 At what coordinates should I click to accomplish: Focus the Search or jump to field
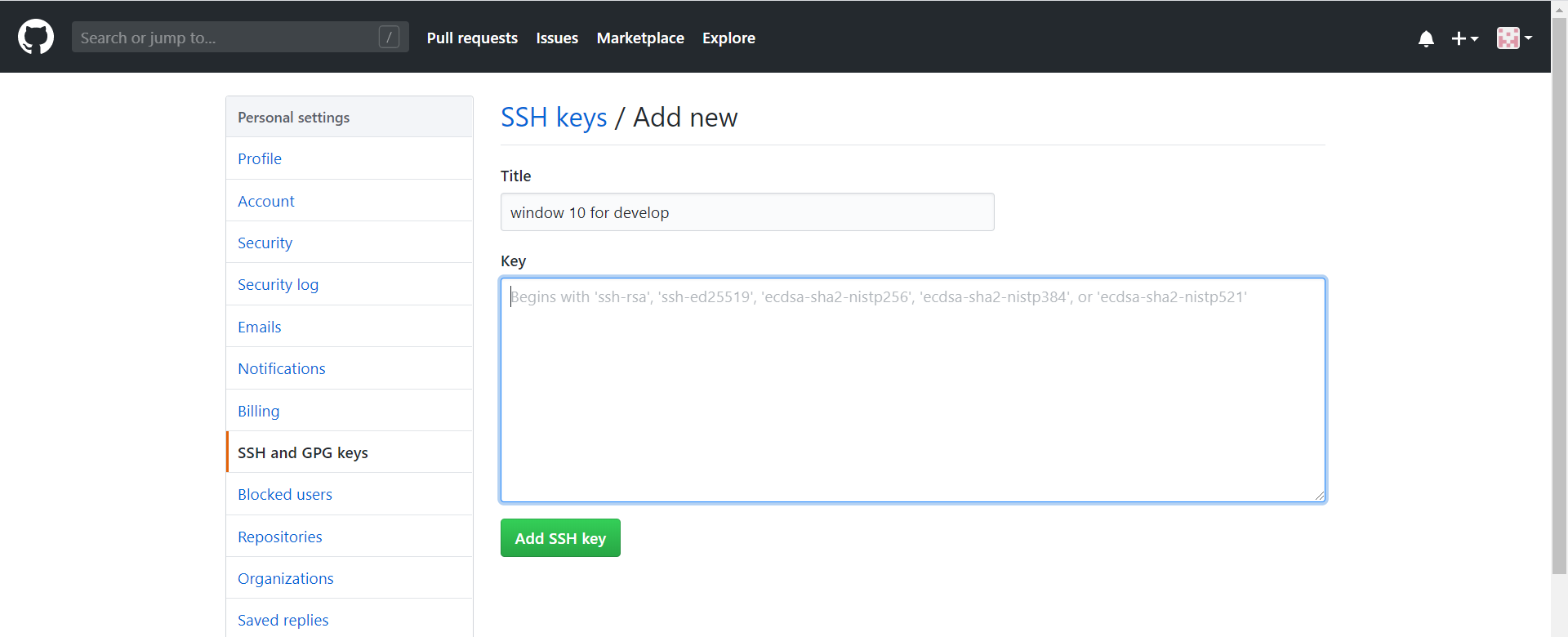coord(240,37)
